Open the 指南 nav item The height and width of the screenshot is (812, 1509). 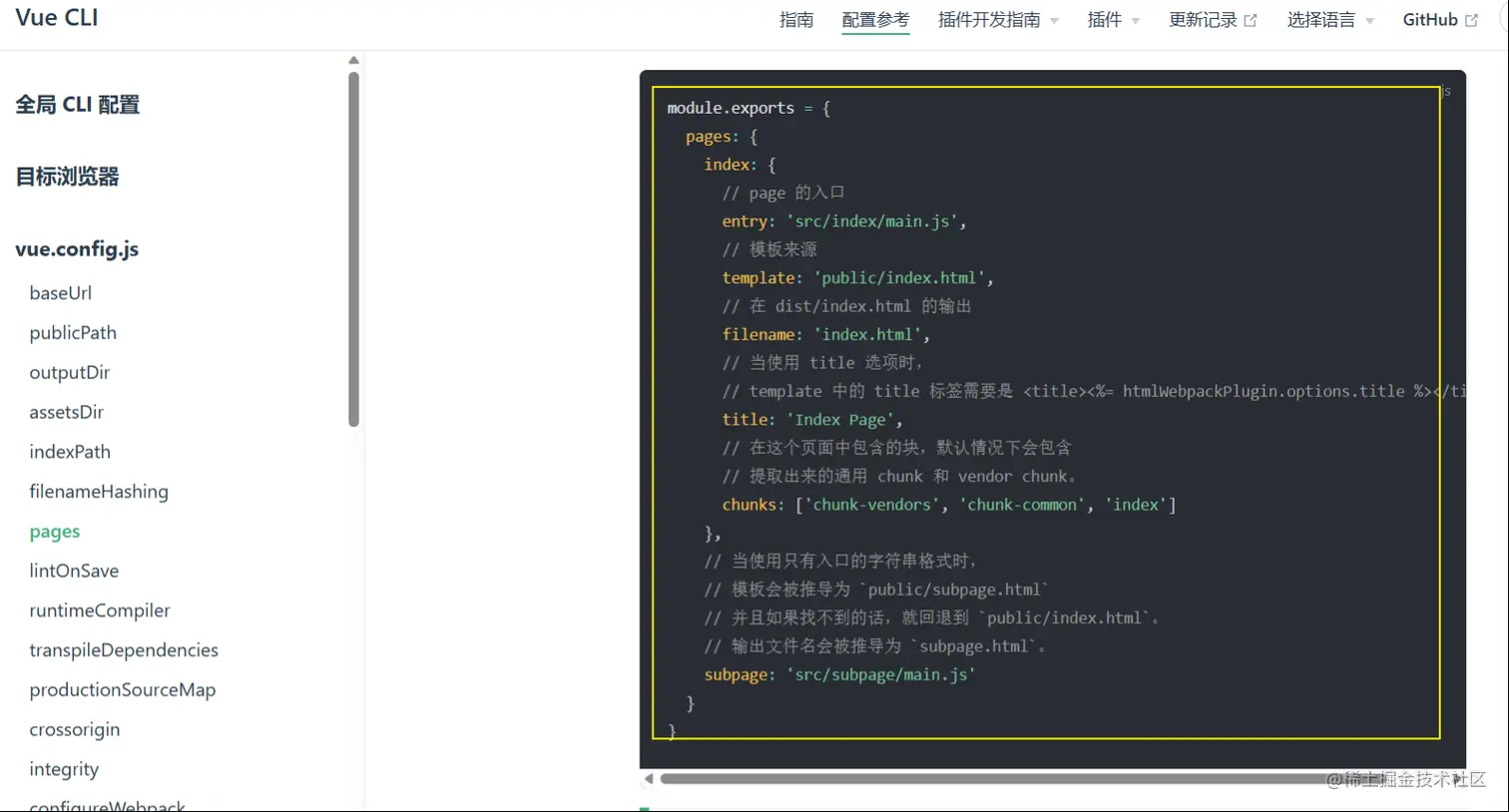(x=796, y=20)
